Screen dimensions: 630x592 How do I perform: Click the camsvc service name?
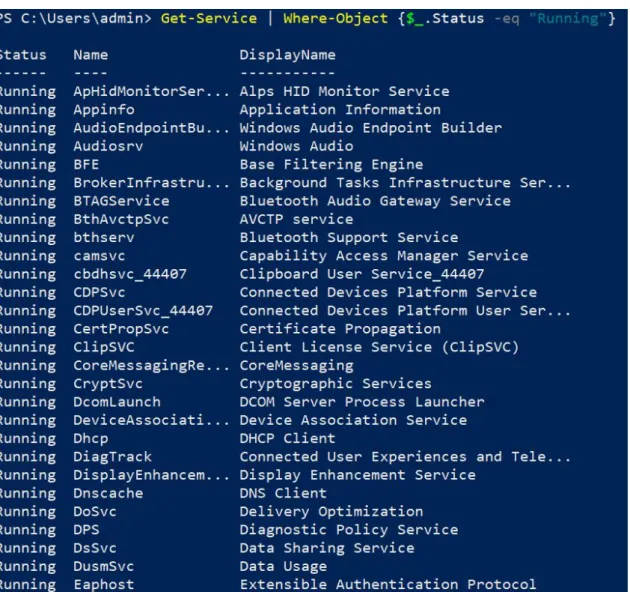point(100,256)
